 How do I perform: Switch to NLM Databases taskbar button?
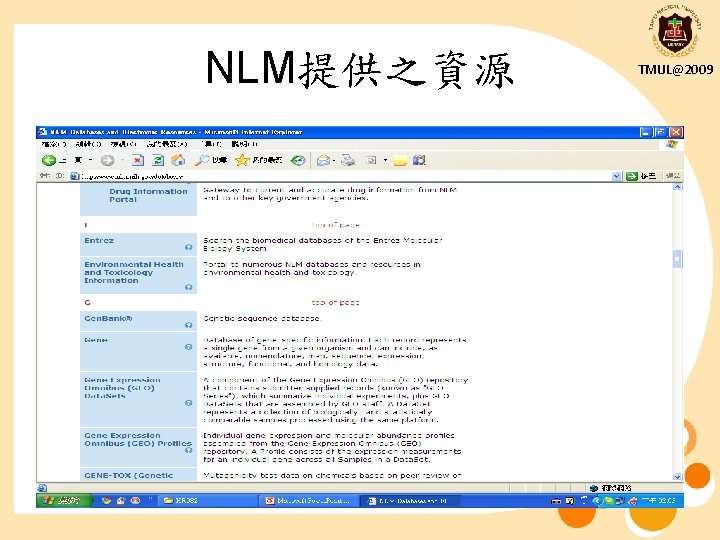408,501
